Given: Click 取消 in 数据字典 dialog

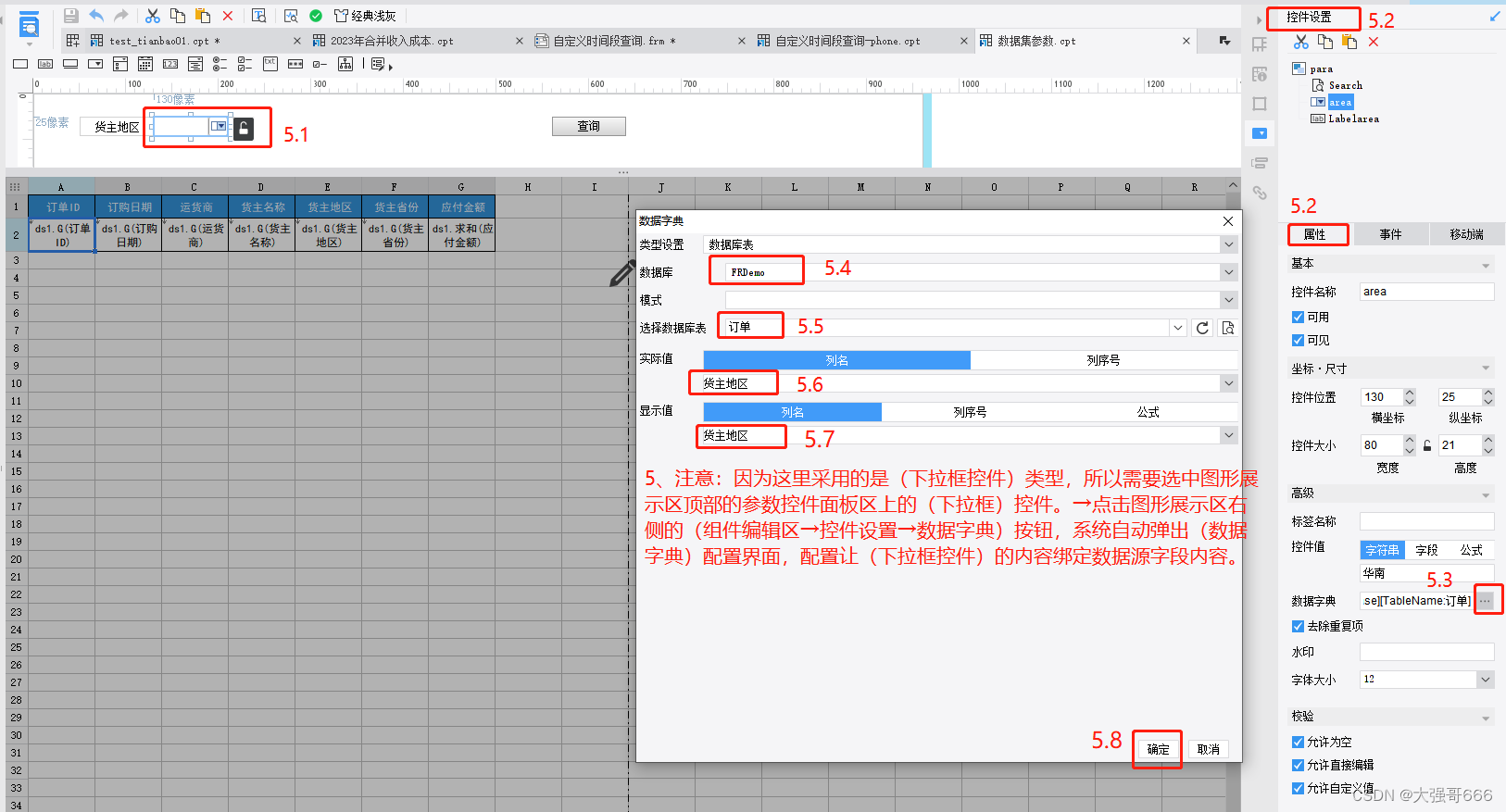Looking at the screenshot, I should coord(1208,749).
